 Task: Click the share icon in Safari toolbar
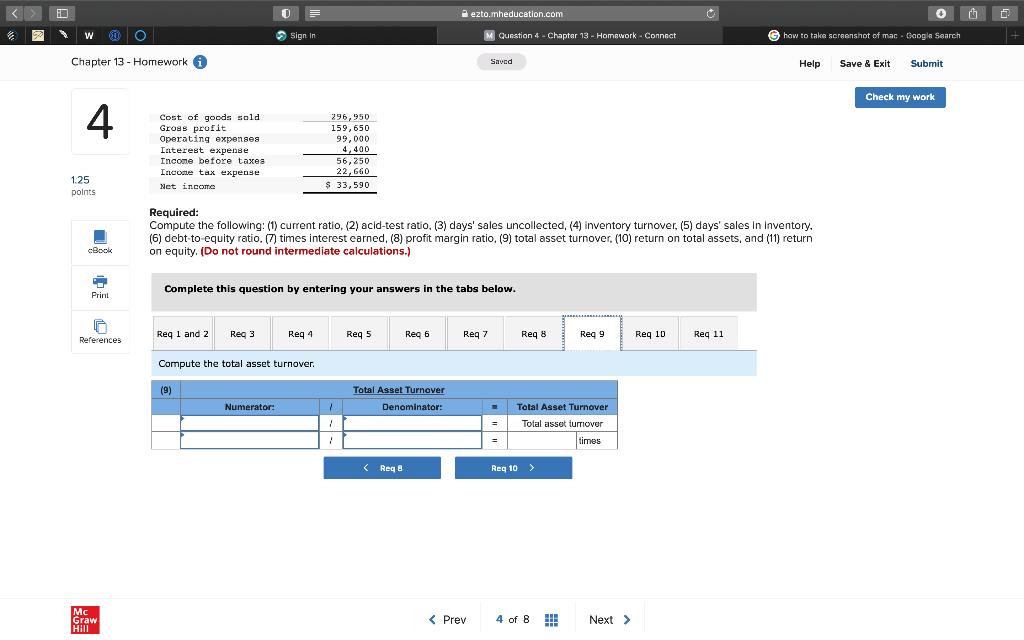[971, 13]
